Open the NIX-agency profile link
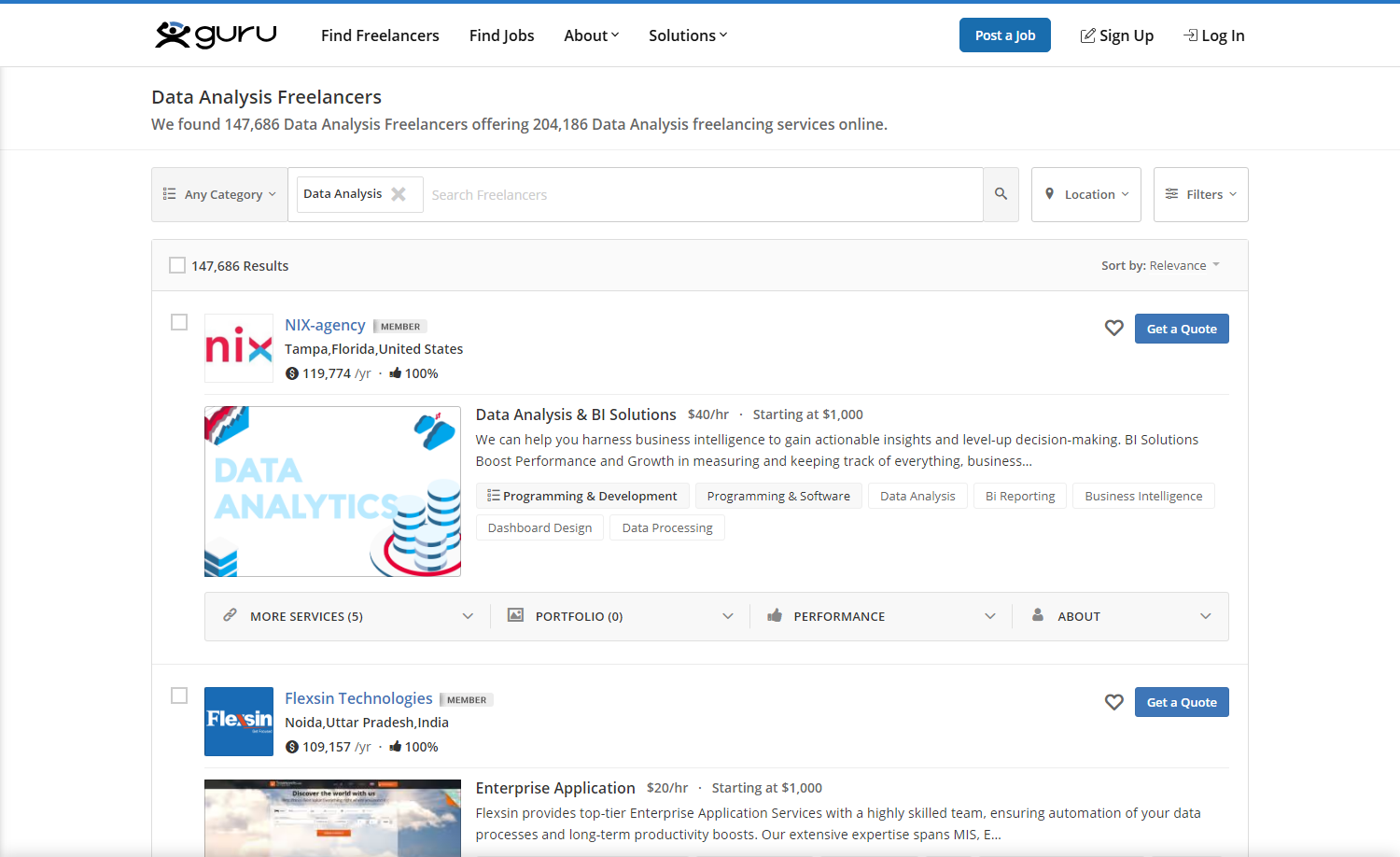Image resolution: width=1400 pixels, height=857 pixels. tap(325, 325)
